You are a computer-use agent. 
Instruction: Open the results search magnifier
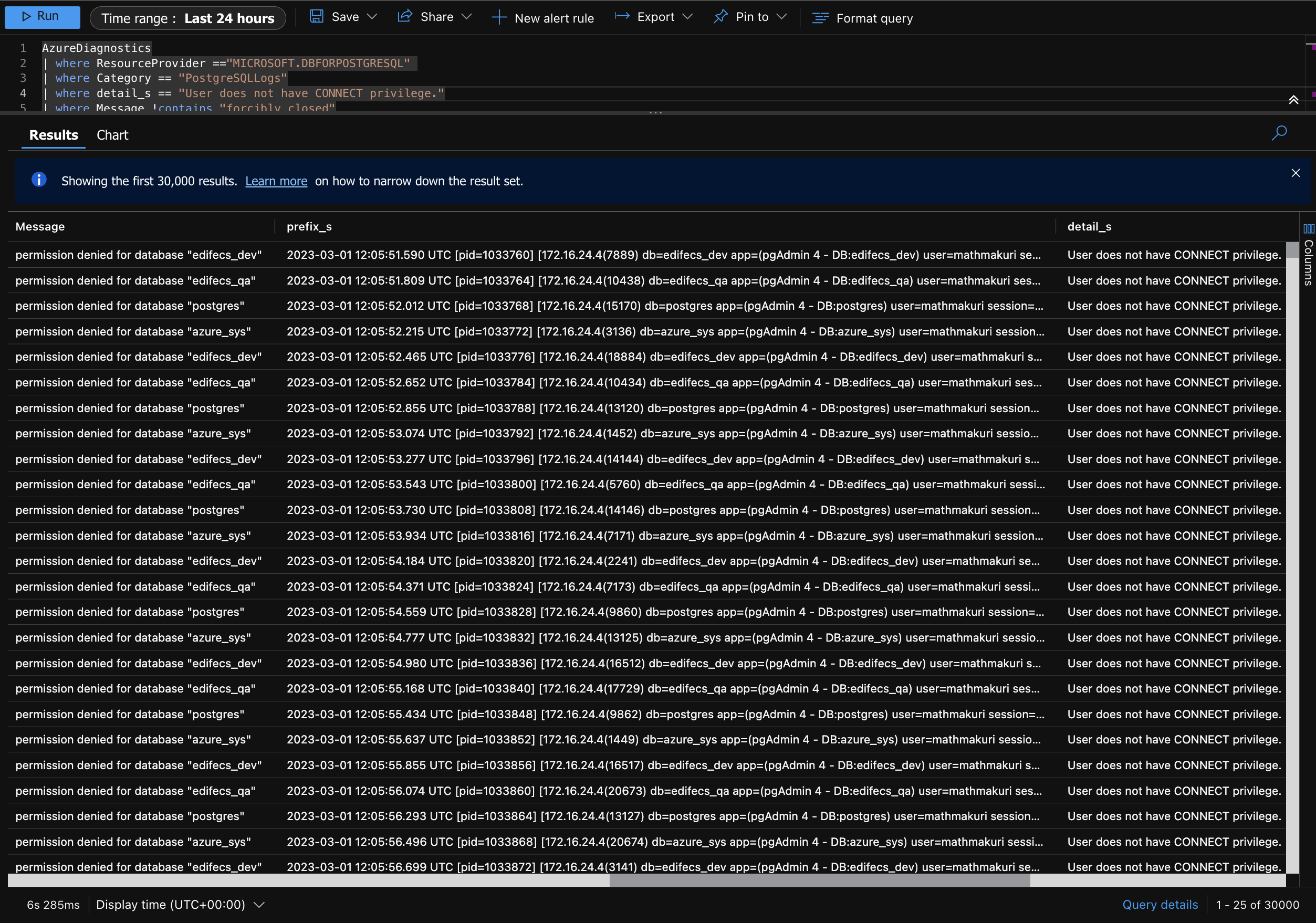(1279, 133)
